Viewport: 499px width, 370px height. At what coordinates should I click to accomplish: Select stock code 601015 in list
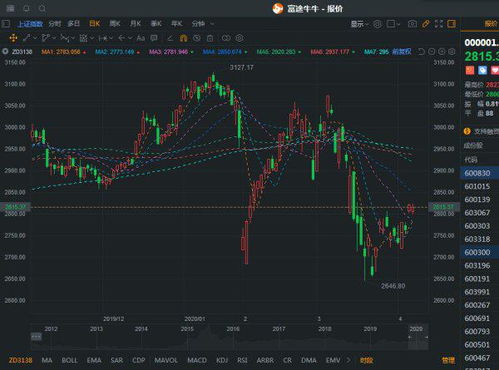tap(477, 186)
